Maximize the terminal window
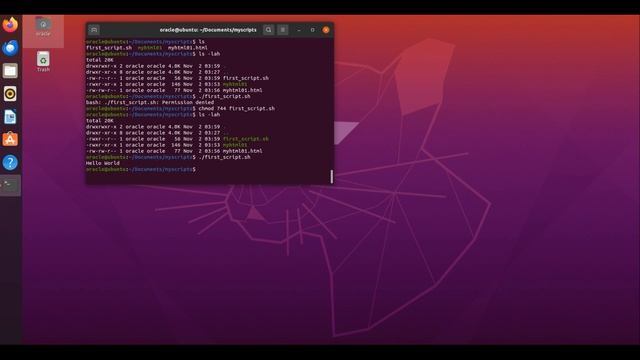 313,30
